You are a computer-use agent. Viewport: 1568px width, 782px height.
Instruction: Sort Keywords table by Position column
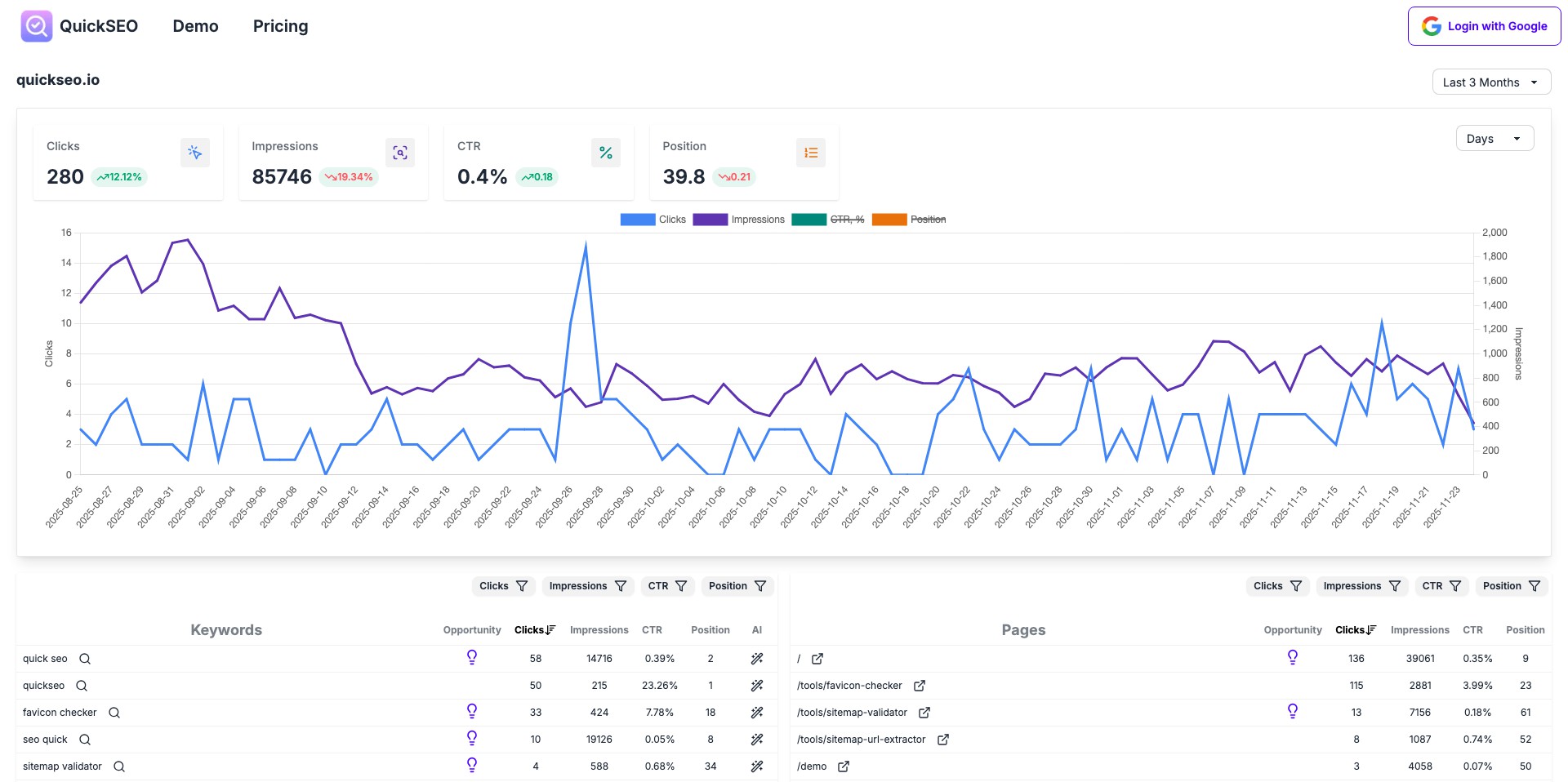[x=710, y=630]
